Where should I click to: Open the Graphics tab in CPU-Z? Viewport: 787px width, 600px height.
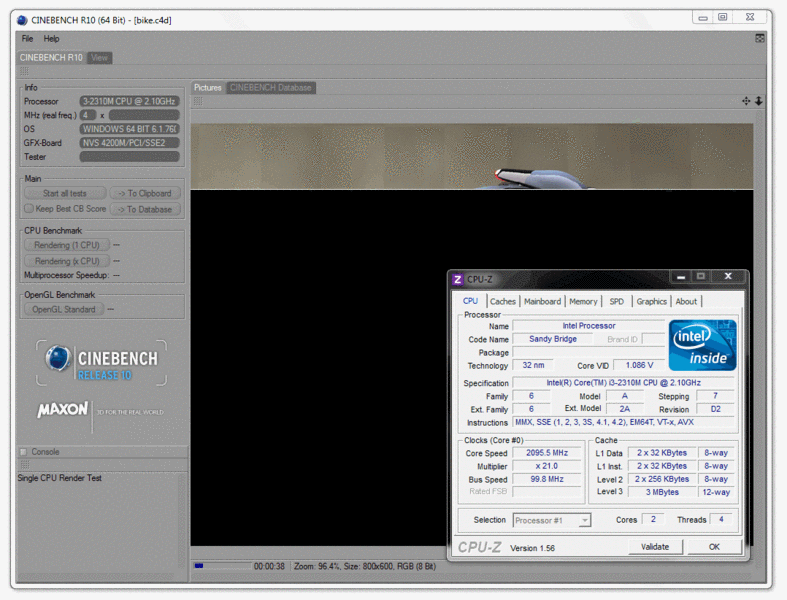651,301
